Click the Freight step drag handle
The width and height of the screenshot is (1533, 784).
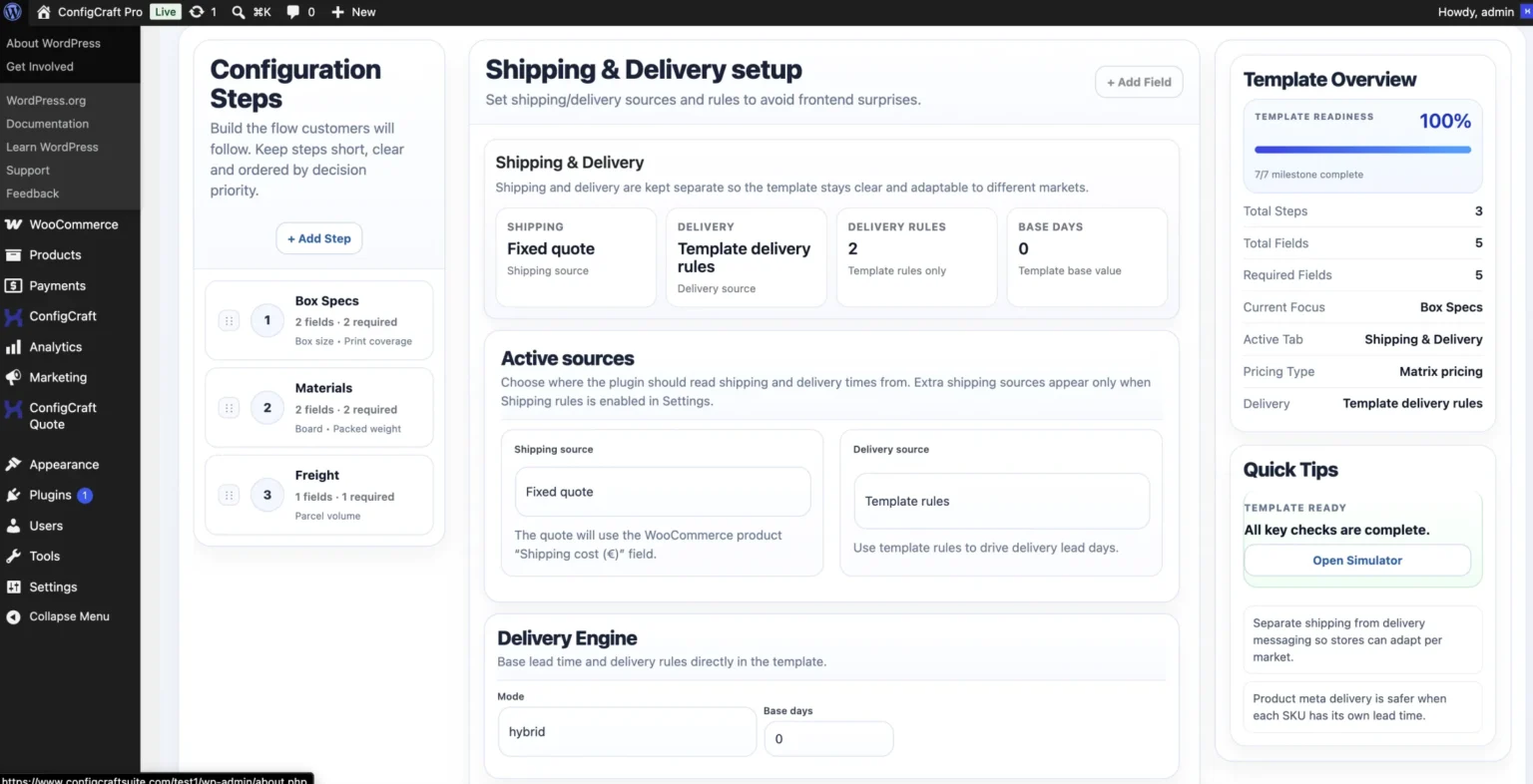[x=229, y=495]
